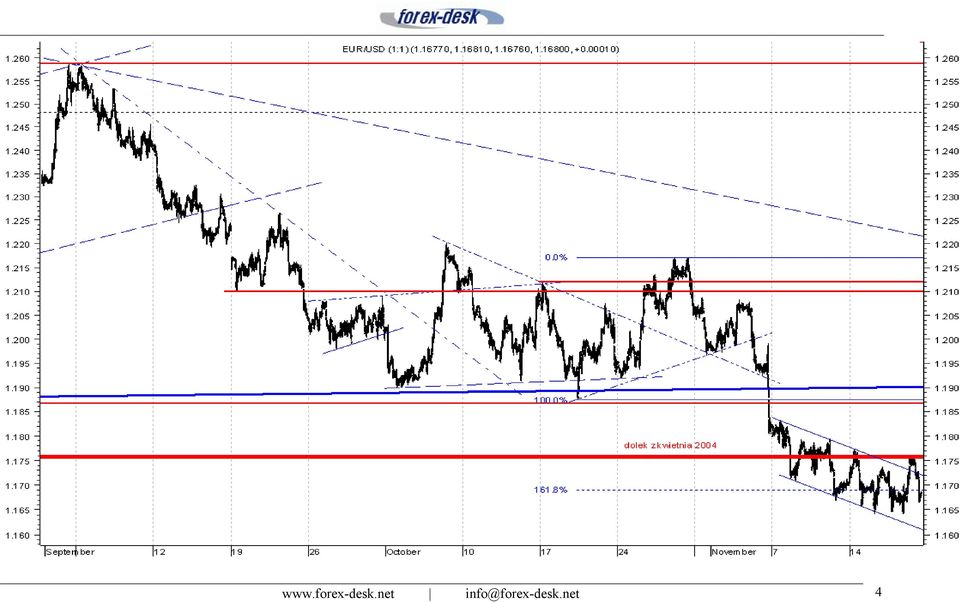Viewport: 960px width, 602px height.
Task: Click 1.185 on the right price axis
Action: click(947, 412)
